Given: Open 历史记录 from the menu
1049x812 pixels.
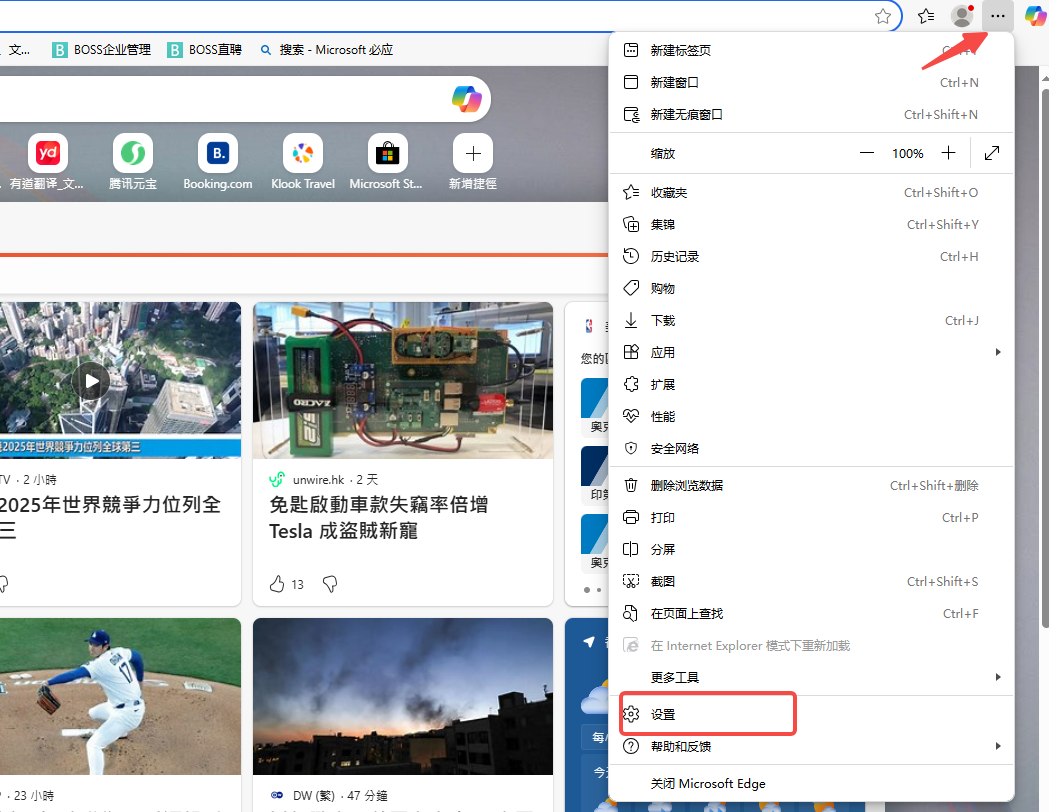Looking at the screenshot, I should 675,256.
